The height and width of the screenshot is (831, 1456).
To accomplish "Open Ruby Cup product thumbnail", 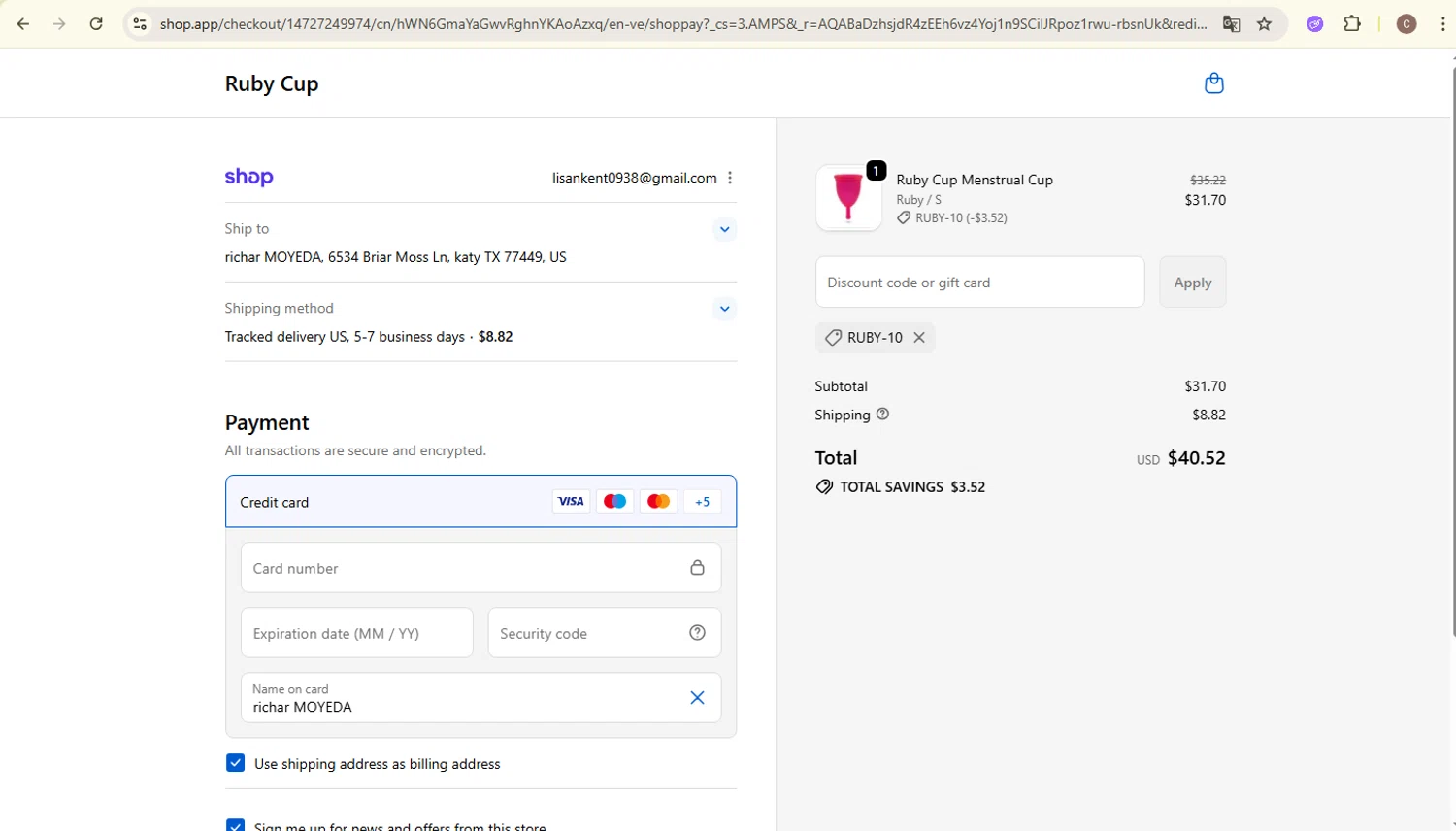I will coord(848,198).
